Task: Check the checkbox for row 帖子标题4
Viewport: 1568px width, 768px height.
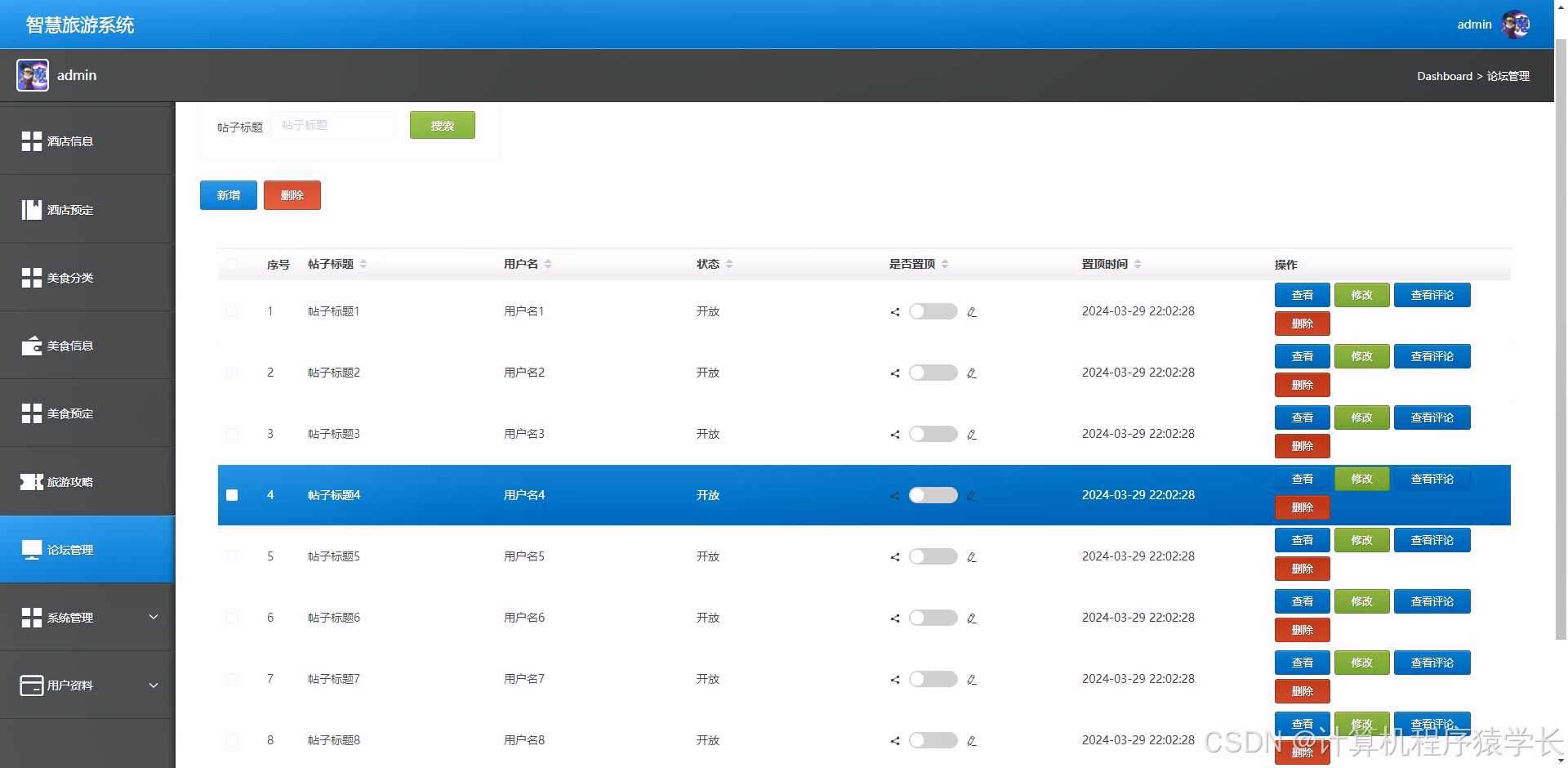Action: click(232, 495)
